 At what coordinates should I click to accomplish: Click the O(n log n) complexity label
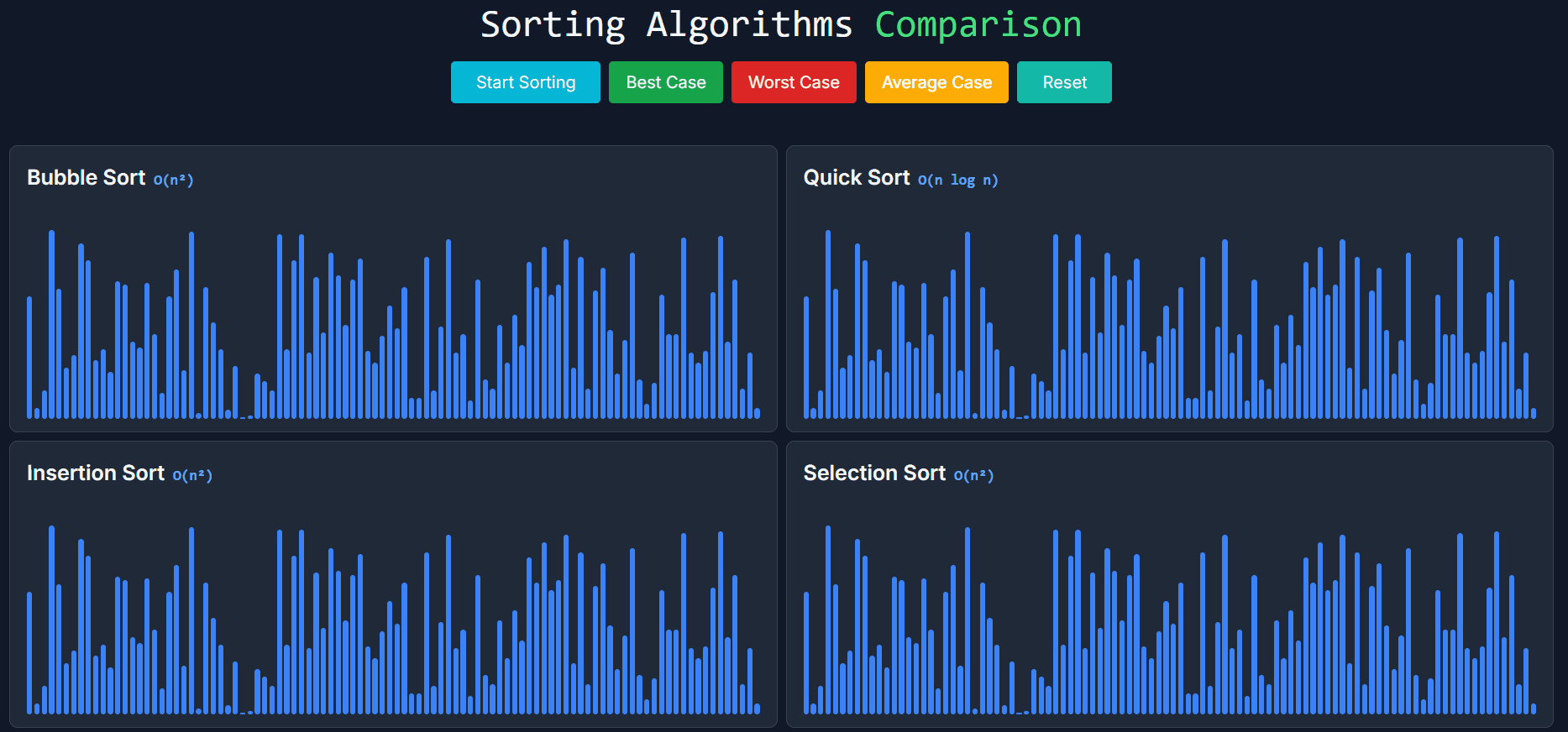[x=958, y=180]
